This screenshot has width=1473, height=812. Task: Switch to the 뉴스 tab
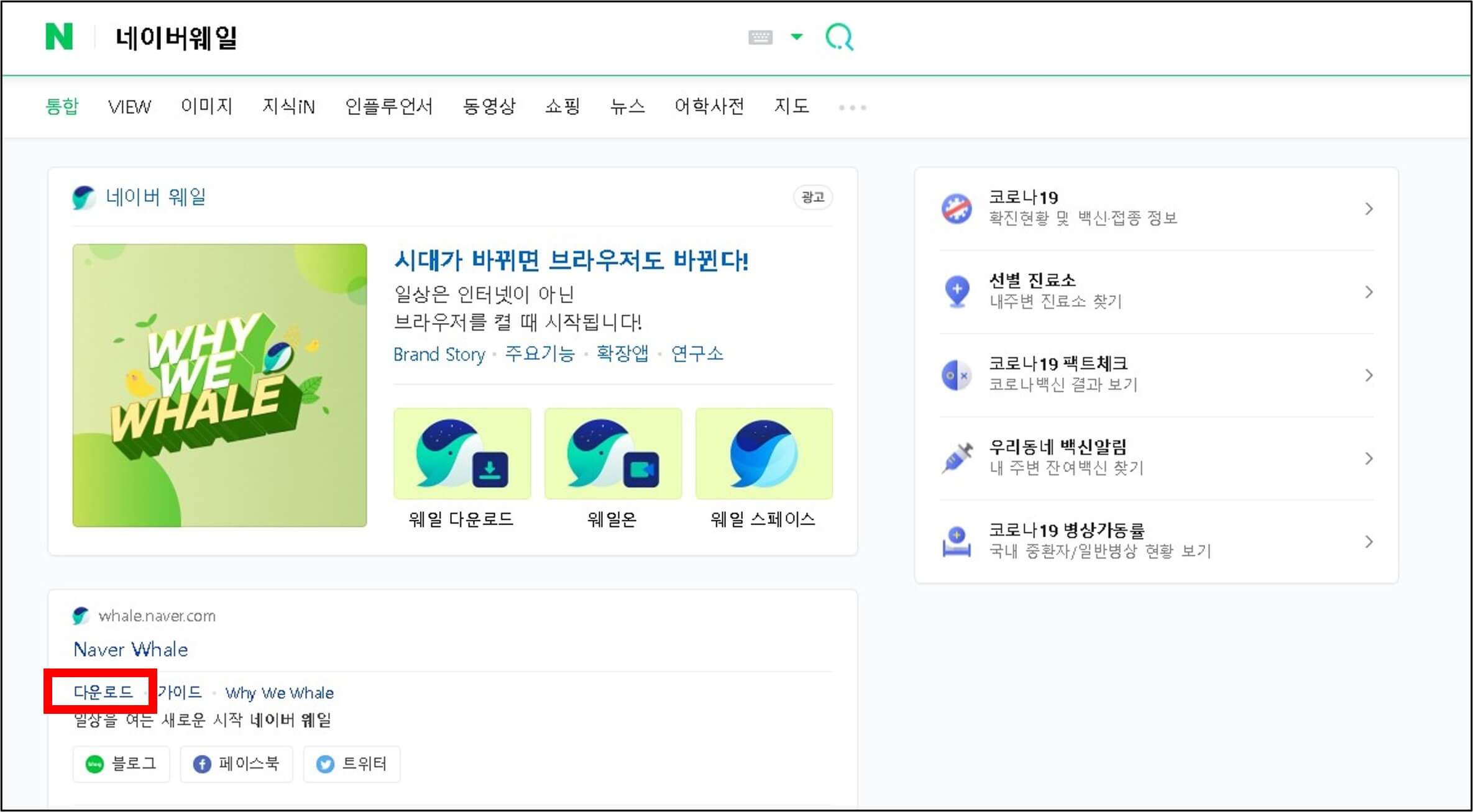pos(627,106)
